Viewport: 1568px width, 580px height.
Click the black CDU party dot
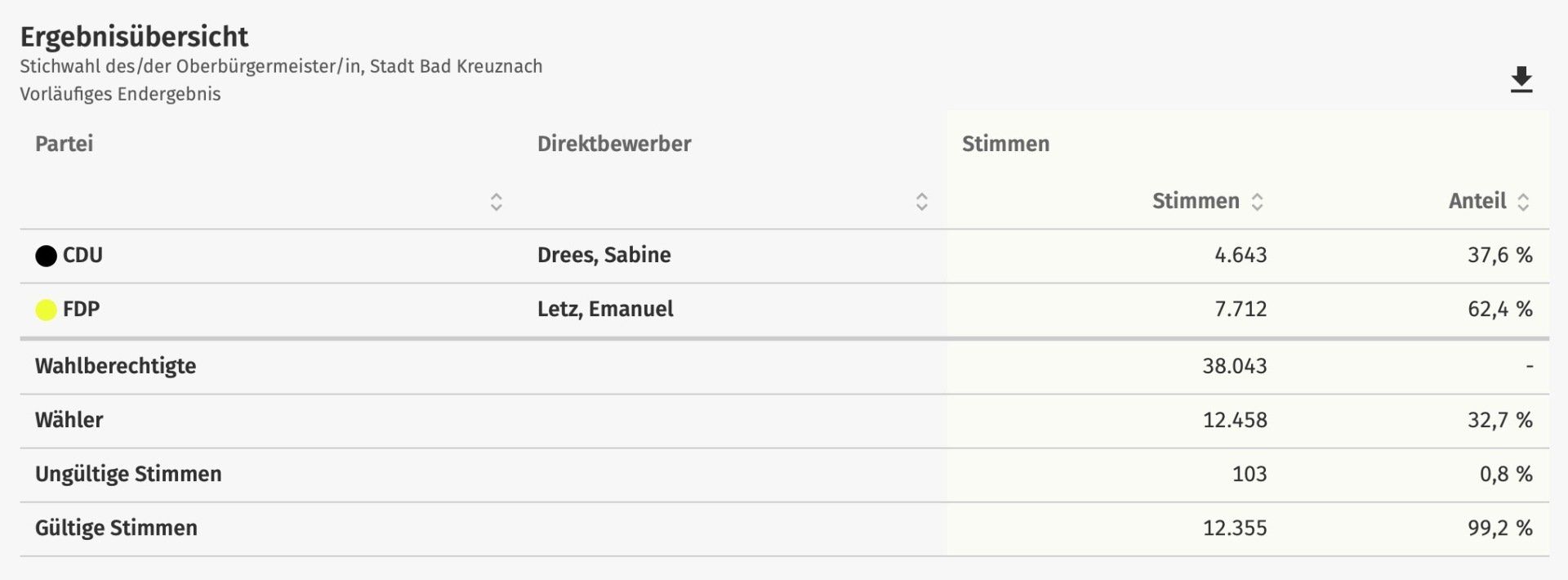tap(46, 256)
